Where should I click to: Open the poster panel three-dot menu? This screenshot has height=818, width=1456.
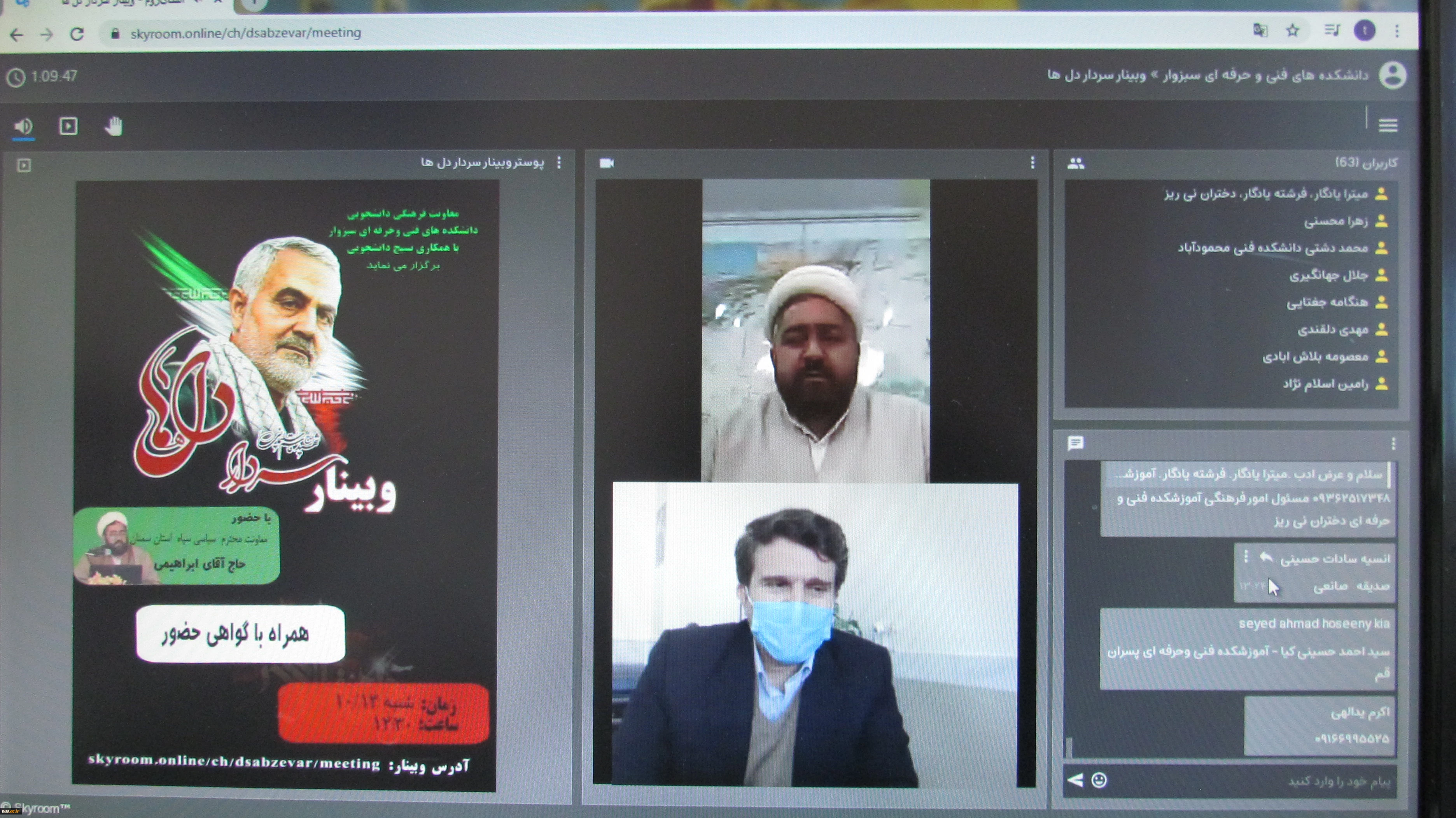pyautogui.click(x=559, y=163)
